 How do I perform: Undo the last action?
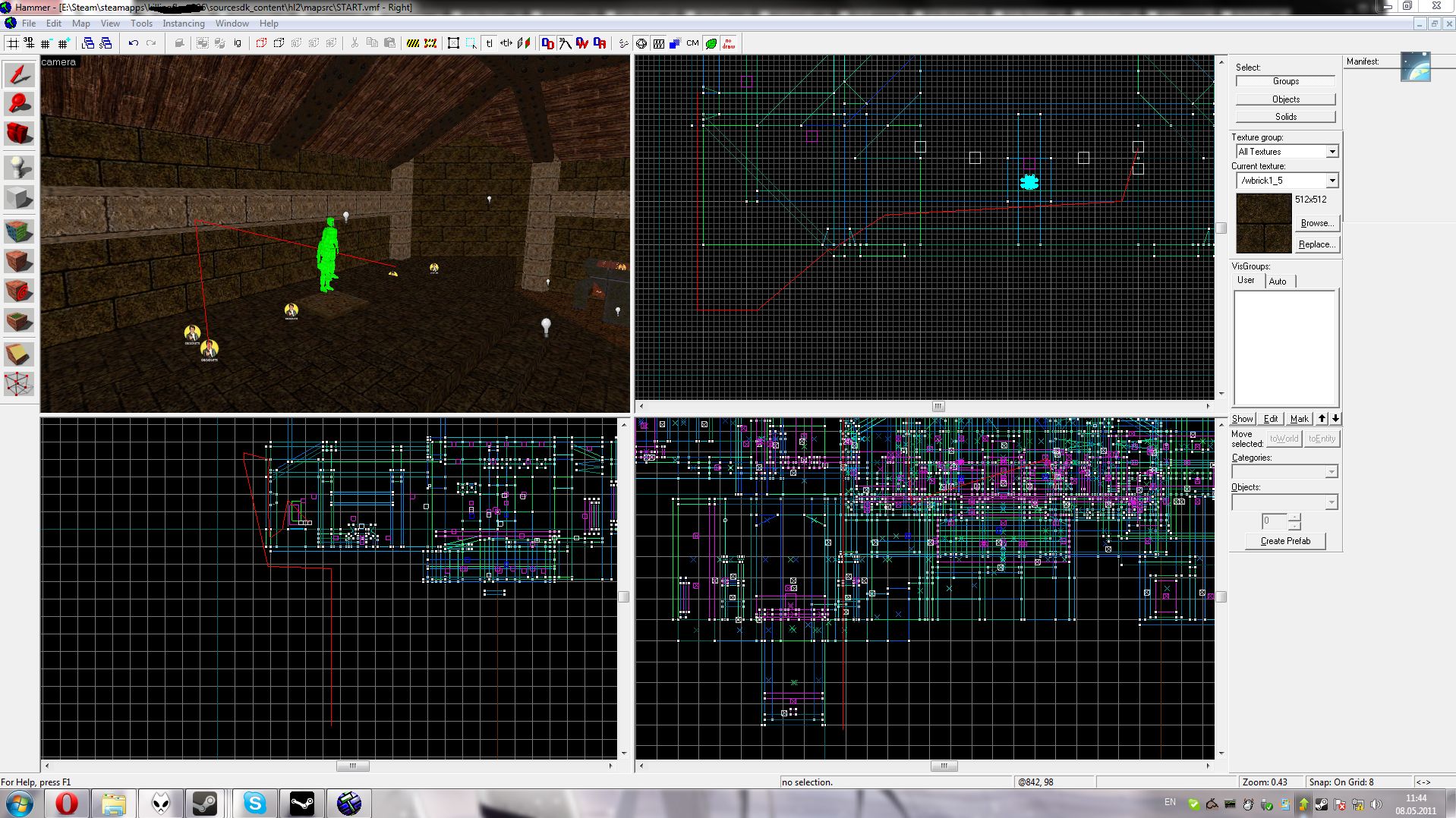134,43
